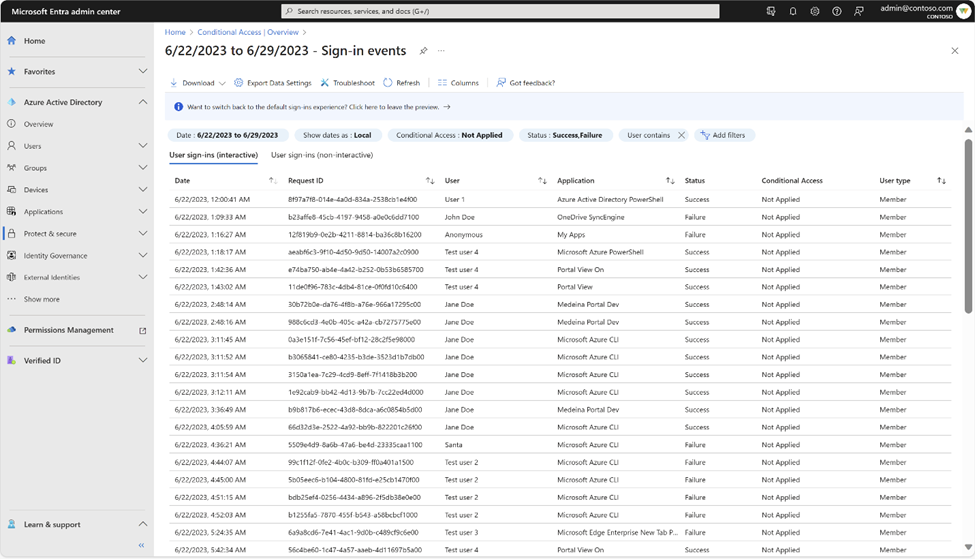
Task: Close the Sign-in events pane
Action: (955, 51)
